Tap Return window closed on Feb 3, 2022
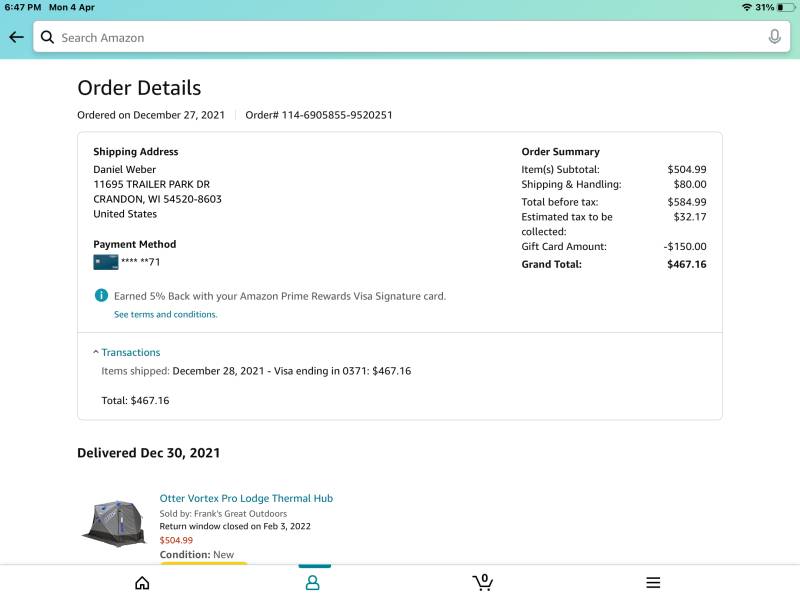The height and width of the screenshot is (600, 800). pos(235,526)
